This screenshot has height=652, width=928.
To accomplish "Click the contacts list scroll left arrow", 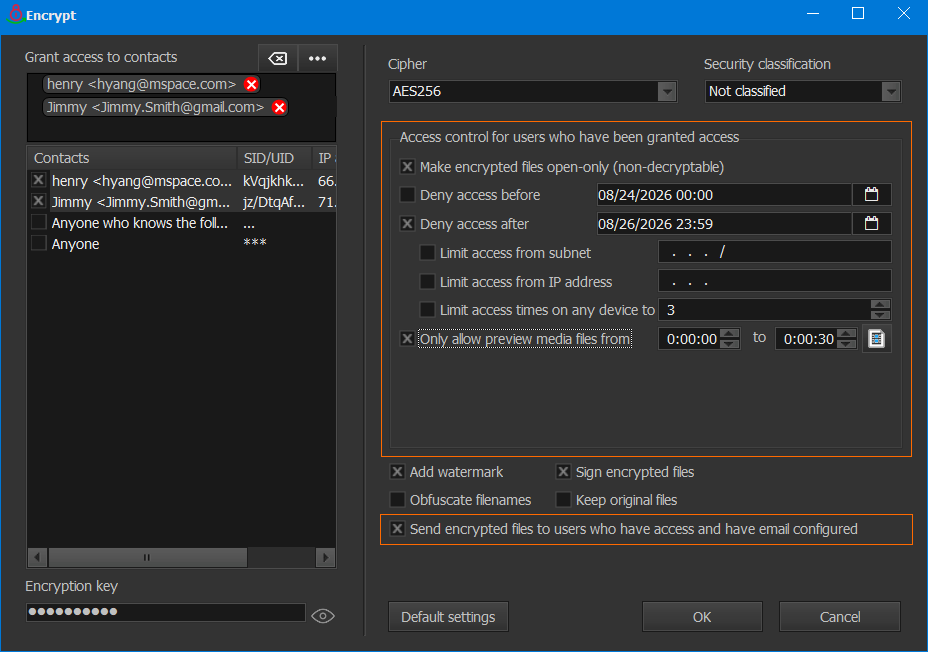I will 38,557.
